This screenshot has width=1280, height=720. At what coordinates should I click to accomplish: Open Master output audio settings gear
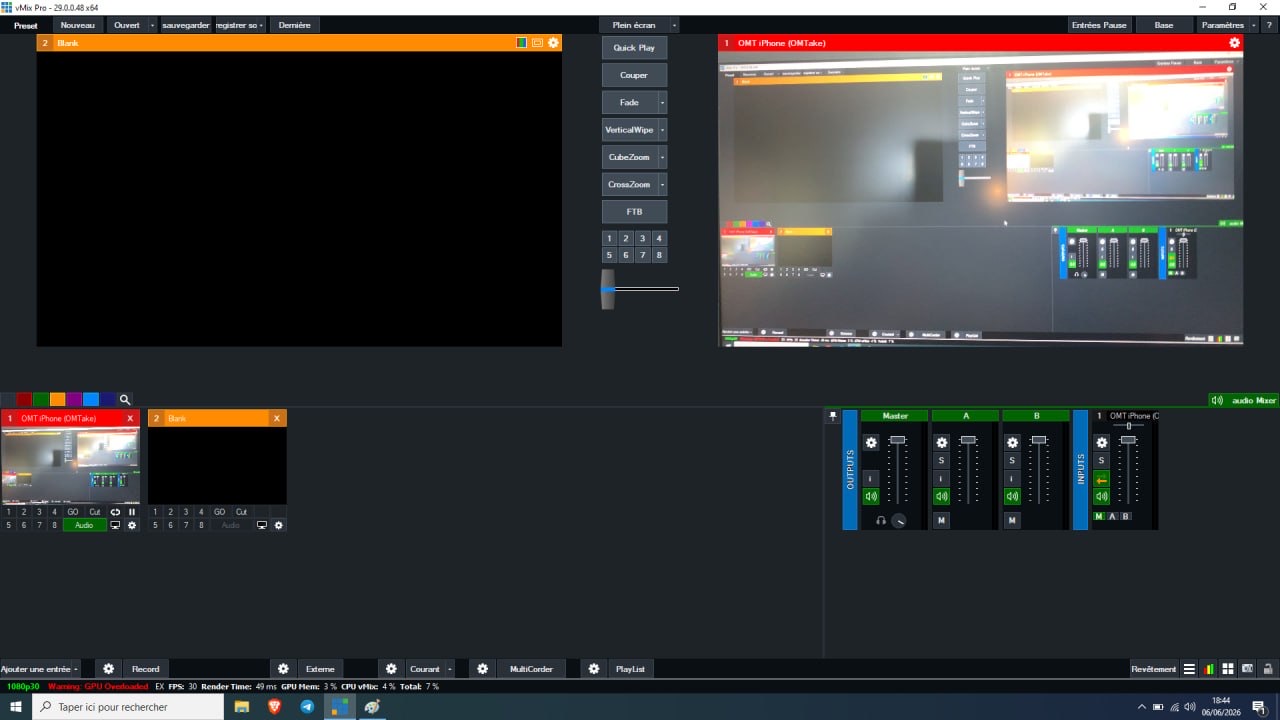click(871, 442)
